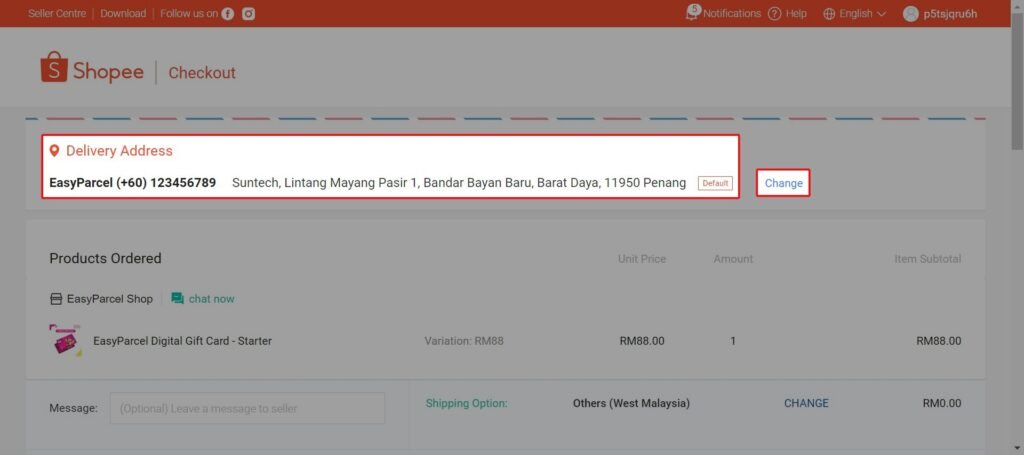Click the Variation: RM88 text
The height and width of the screenshot is (455, 1024).
[x=464, y=341]
